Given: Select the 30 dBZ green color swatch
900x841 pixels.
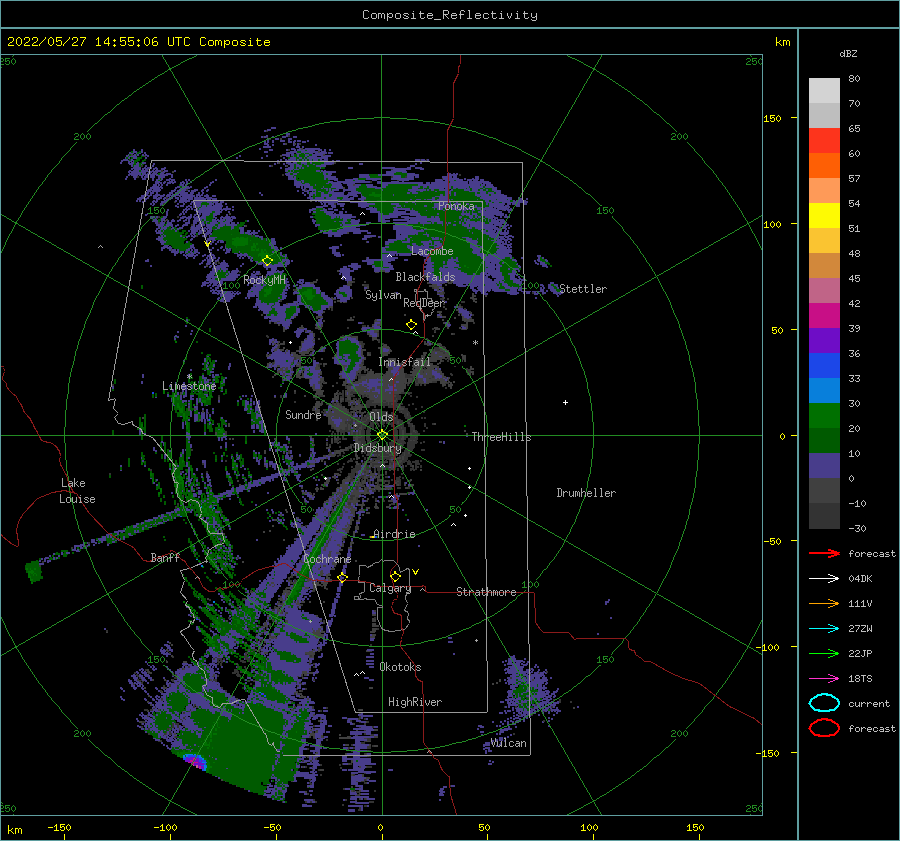Looking at the screenshot, I should tap(824, 415).
